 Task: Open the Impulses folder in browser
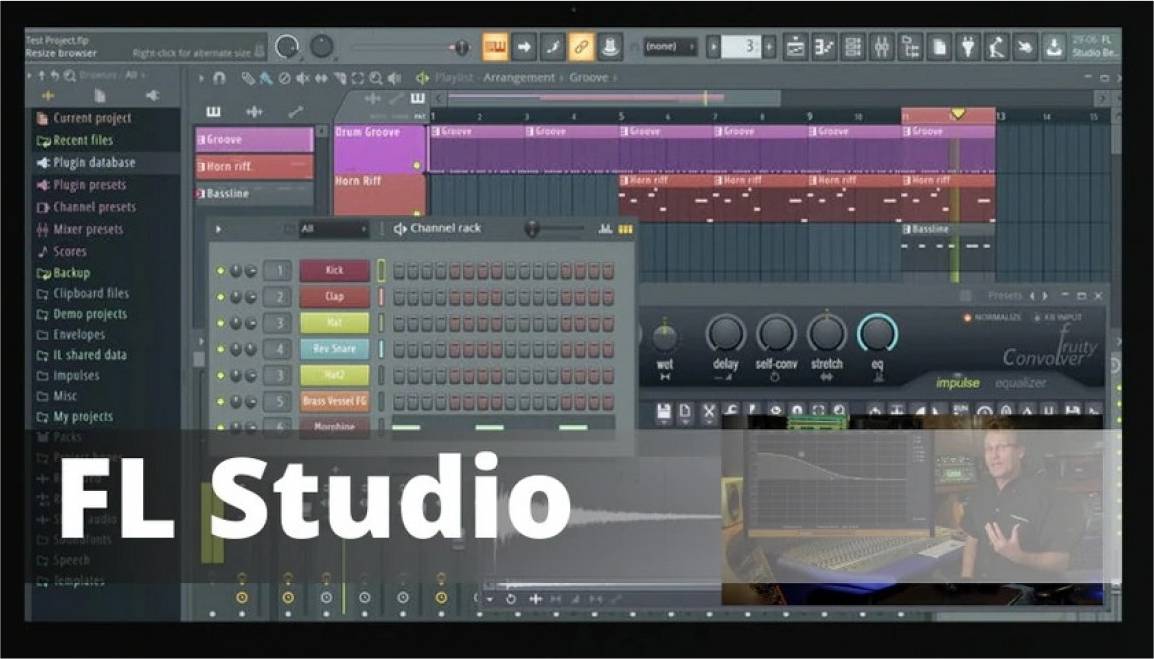(76, 376)
